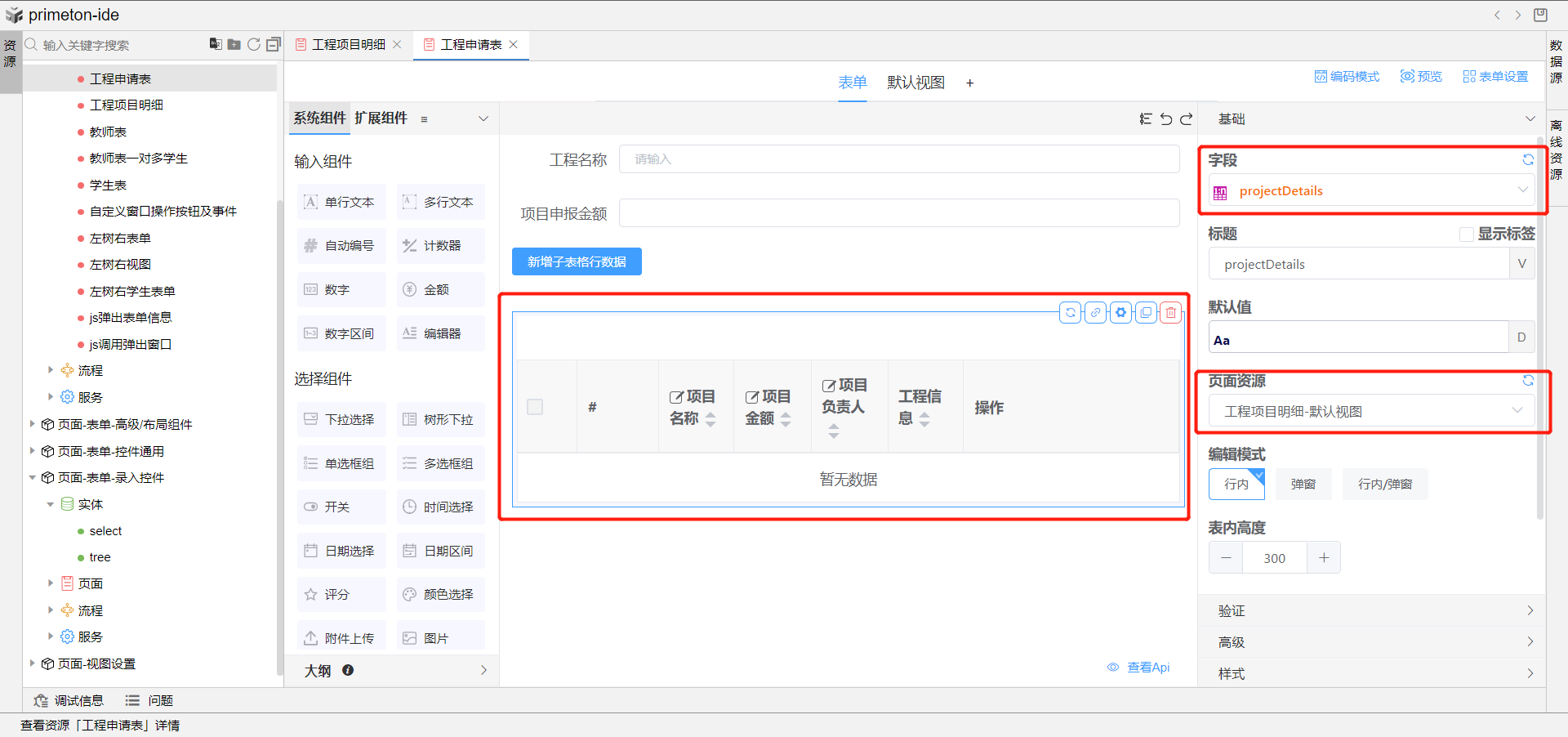Open the 字段 projectDetails dropdown
The image size is (1568, 737).
[x=1371, y=191]
